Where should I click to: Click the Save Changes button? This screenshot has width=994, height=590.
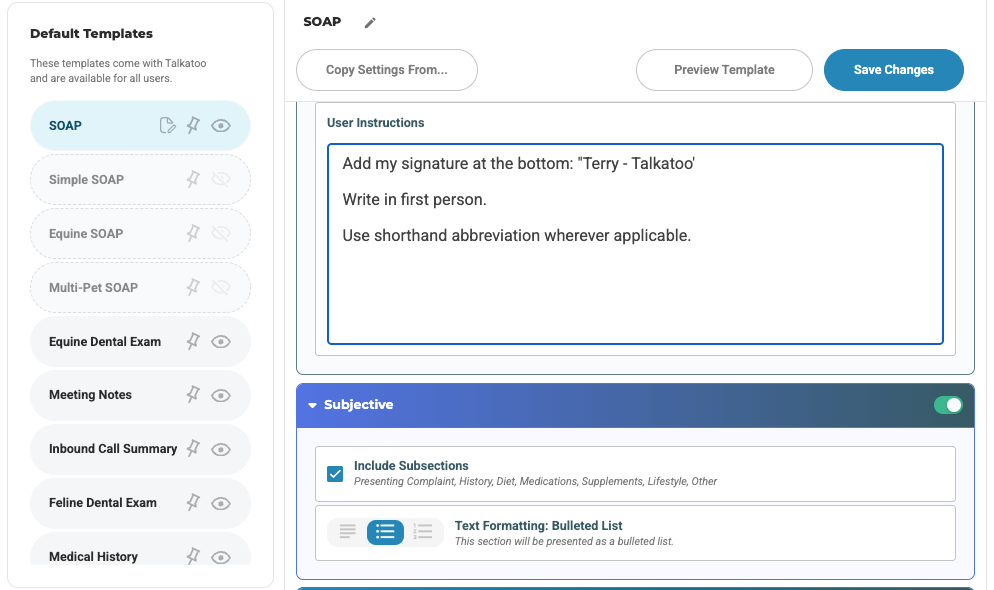pyautogui.click(x=894, y=70)
